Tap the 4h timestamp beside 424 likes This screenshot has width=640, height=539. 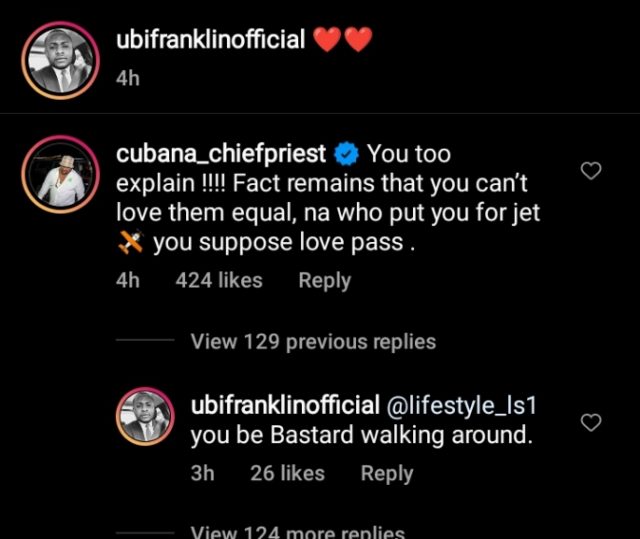[127, 281]
